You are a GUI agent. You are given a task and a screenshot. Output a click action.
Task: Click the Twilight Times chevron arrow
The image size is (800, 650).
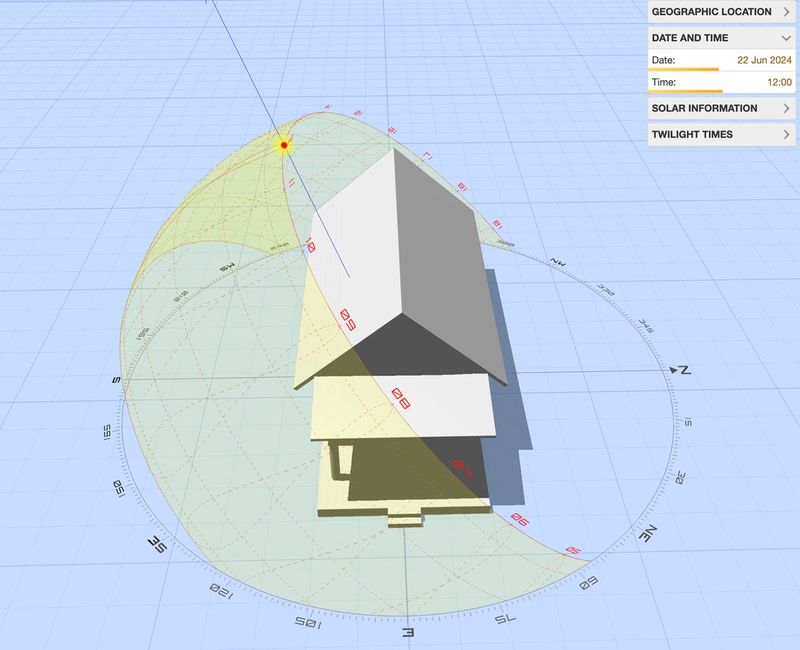click(786, 134)
